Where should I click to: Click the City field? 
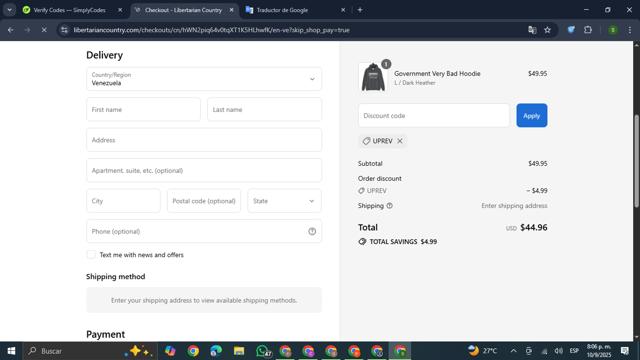(123, 201)
